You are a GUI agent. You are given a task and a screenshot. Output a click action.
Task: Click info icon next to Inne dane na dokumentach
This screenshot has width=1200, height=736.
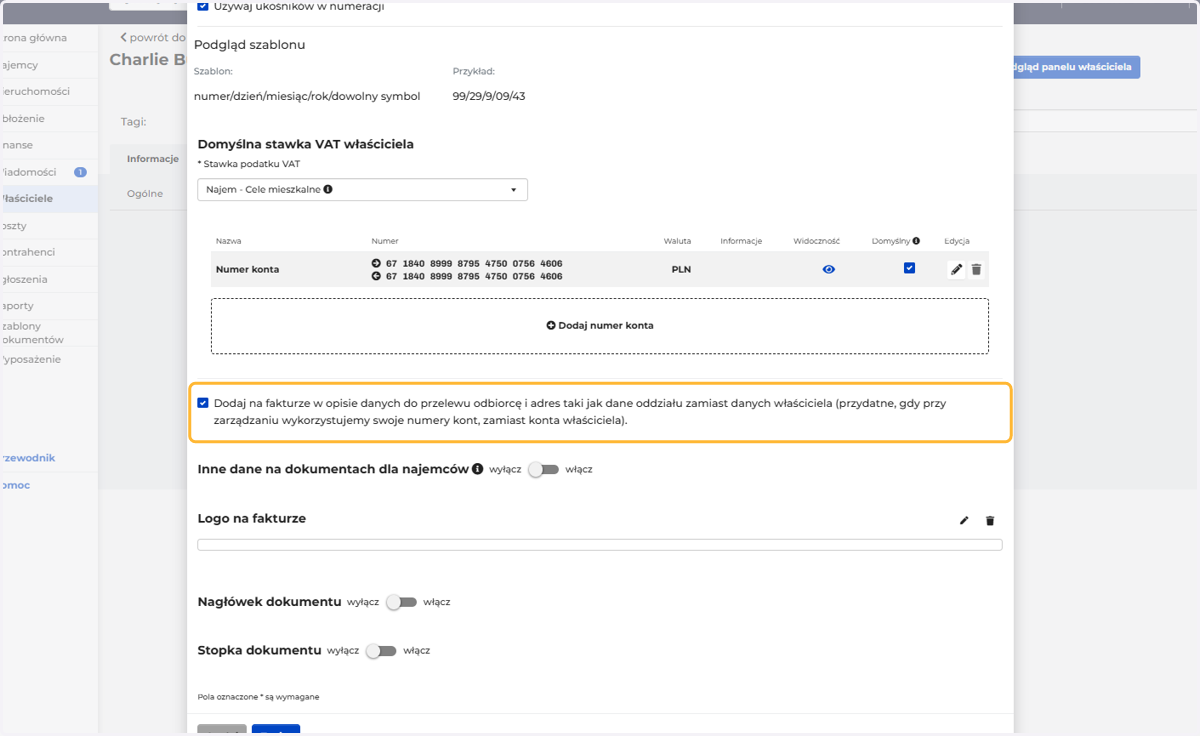point(478,469)
